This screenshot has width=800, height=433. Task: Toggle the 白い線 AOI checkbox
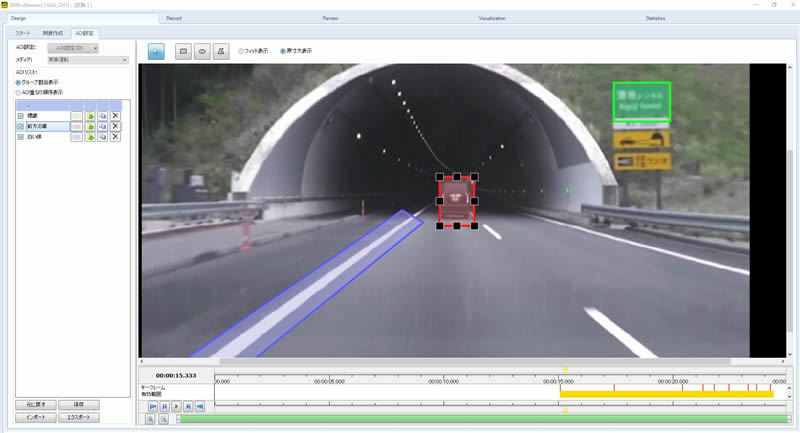tap(21, 137)
